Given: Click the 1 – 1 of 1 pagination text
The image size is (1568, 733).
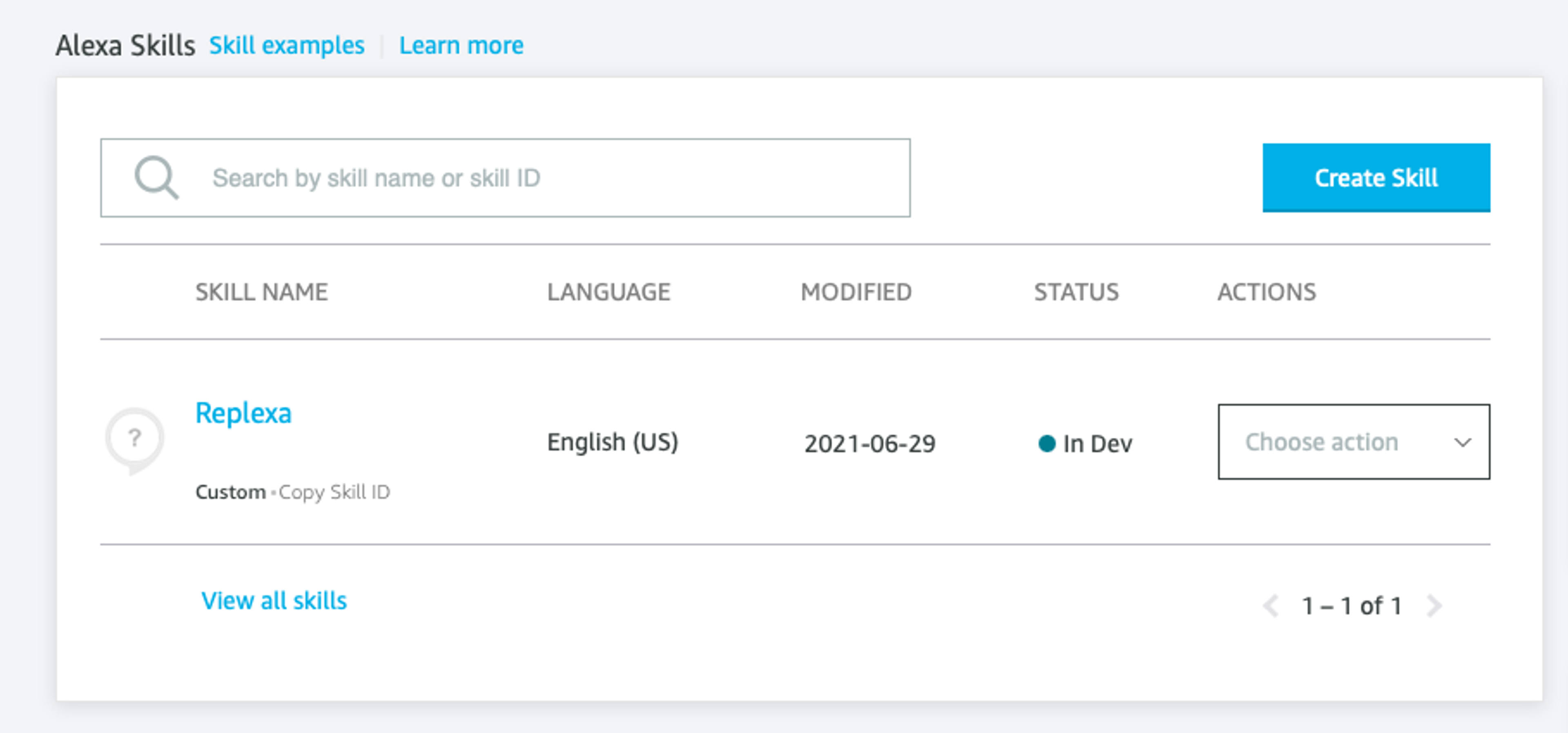Looking at the screenshot, I should (1351, 606).
